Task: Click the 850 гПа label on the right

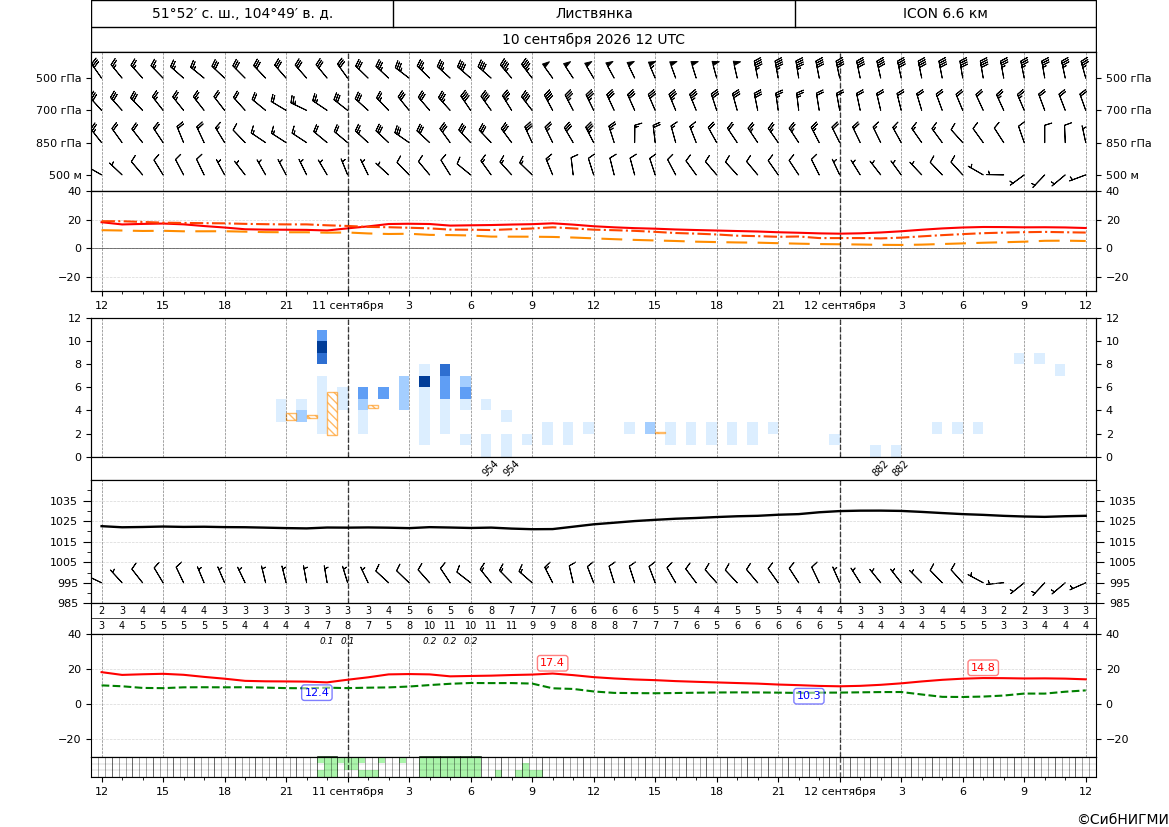Action: tap(1129, 142)
